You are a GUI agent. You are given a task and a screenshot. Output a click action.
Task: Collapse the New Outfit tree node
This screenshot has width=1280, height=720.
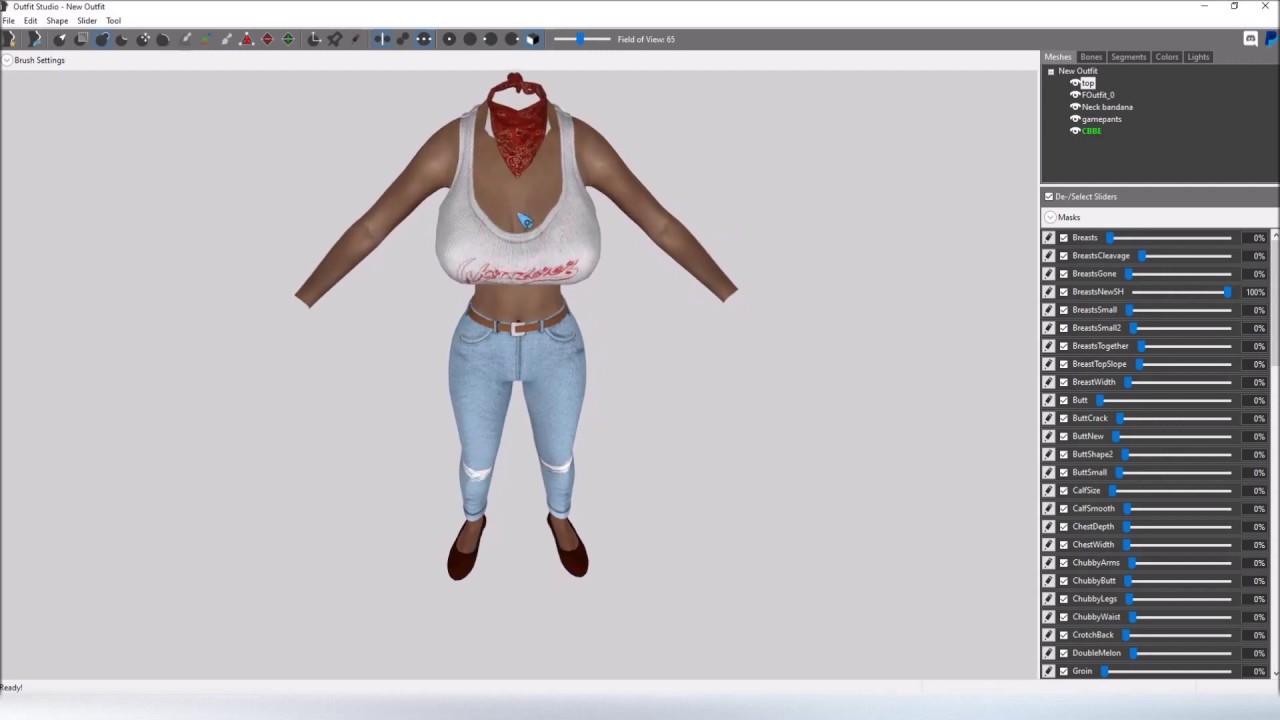click(x=1051, y=72)
